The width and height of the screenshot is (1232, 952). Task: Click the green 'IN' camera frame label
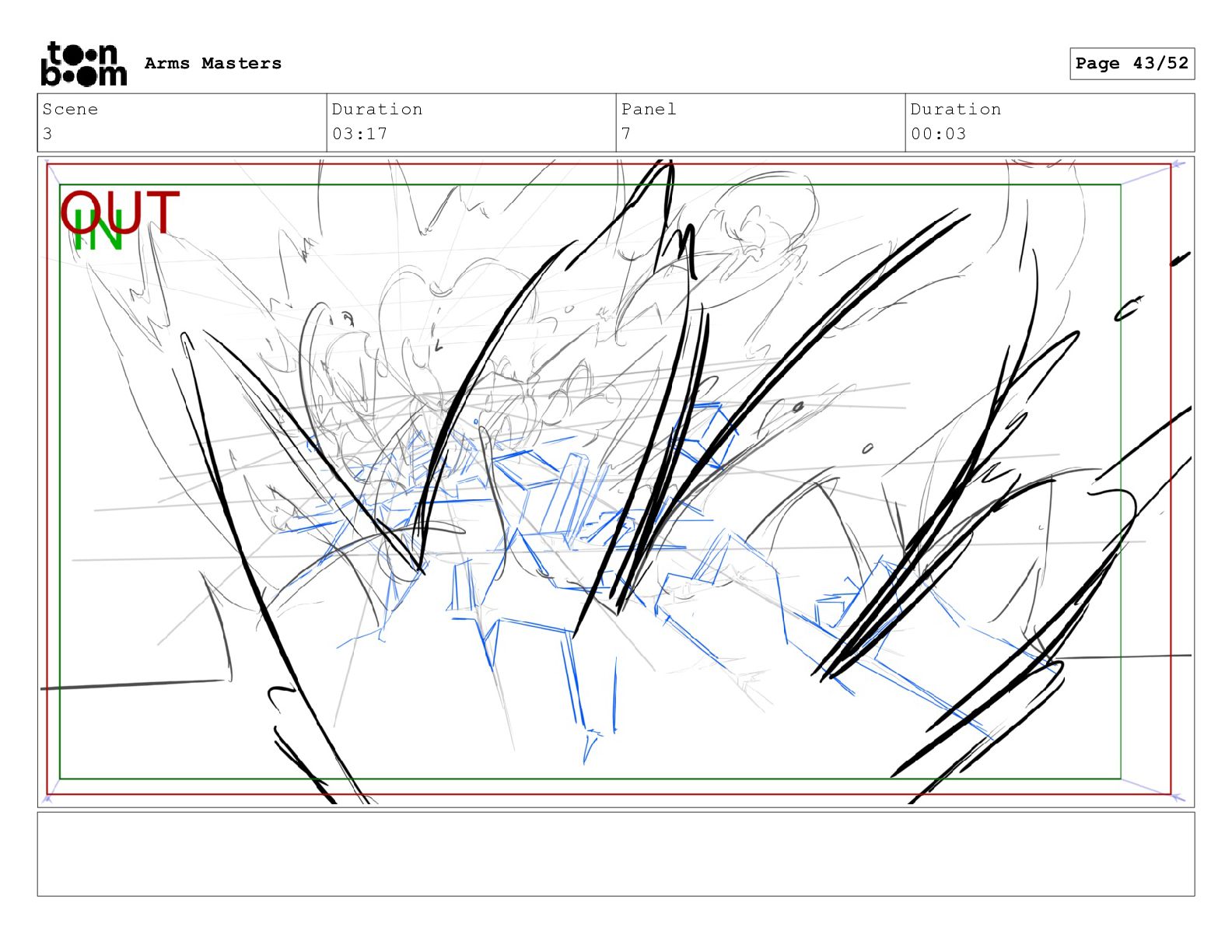pos(98,232)
